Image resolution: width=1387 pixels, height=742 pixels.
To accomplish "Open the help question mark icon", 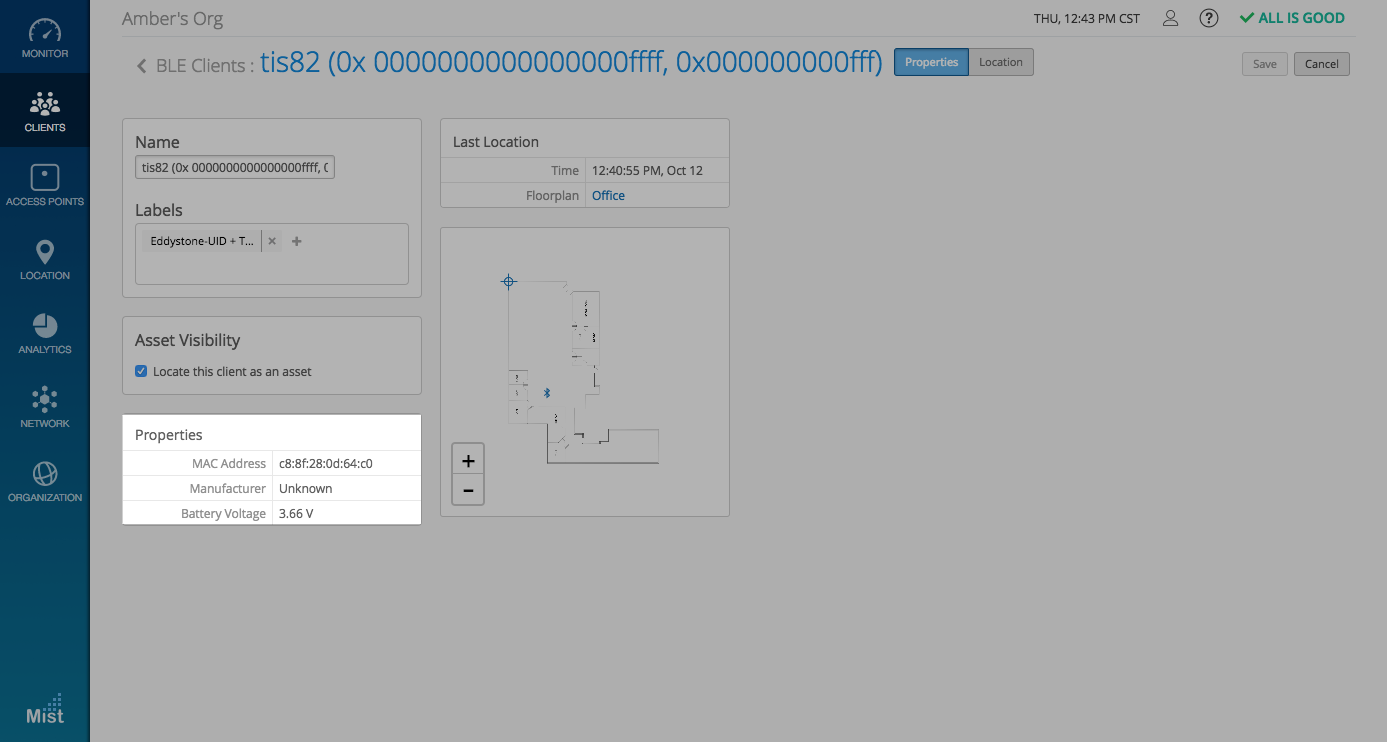I will 1209,18.
